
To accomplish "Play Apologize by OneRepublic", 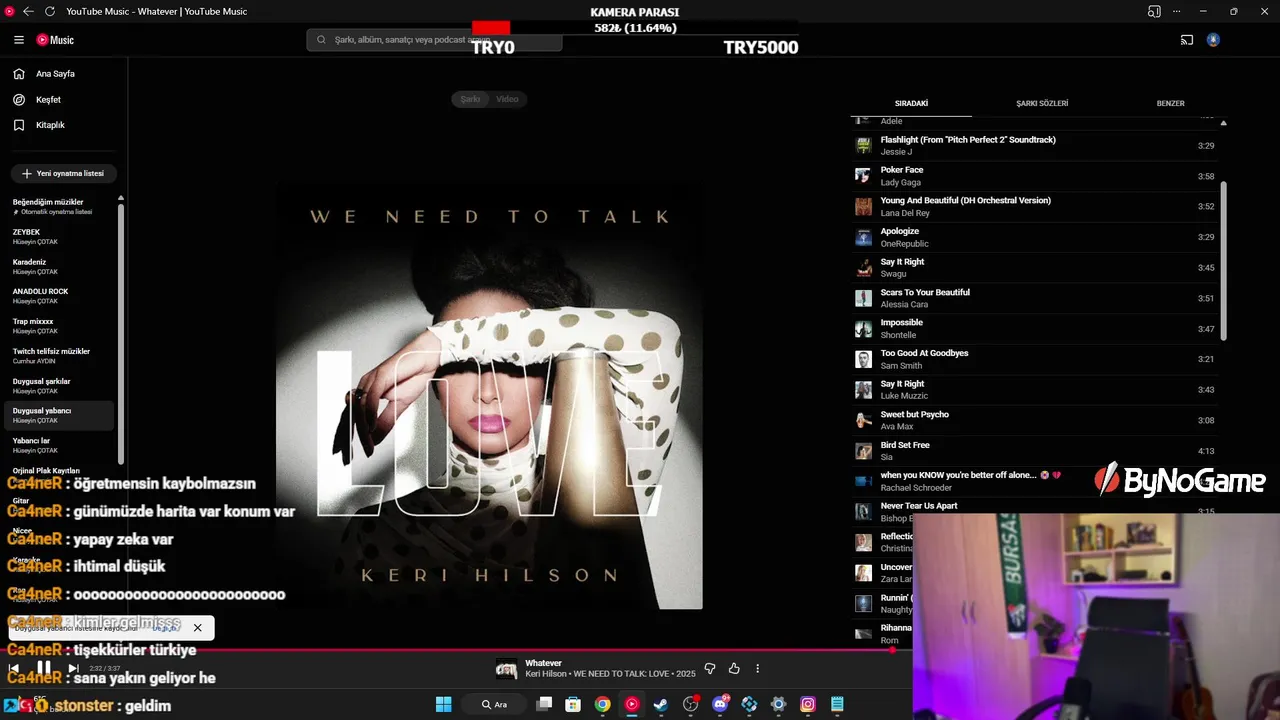I will pos(1036,237).
